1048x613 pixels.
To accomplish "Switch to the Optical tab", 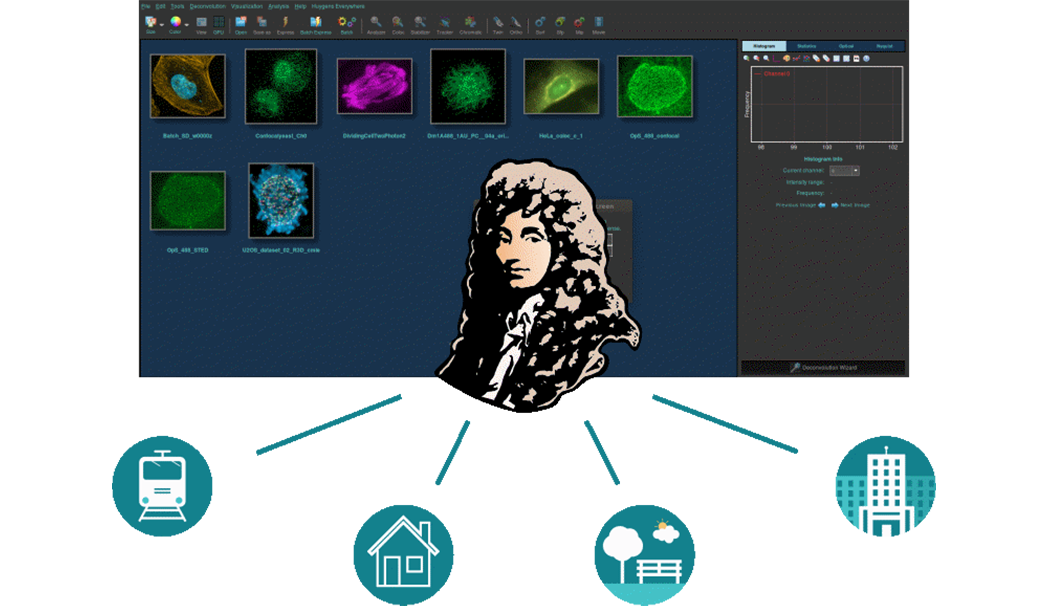I will point(846,46).
